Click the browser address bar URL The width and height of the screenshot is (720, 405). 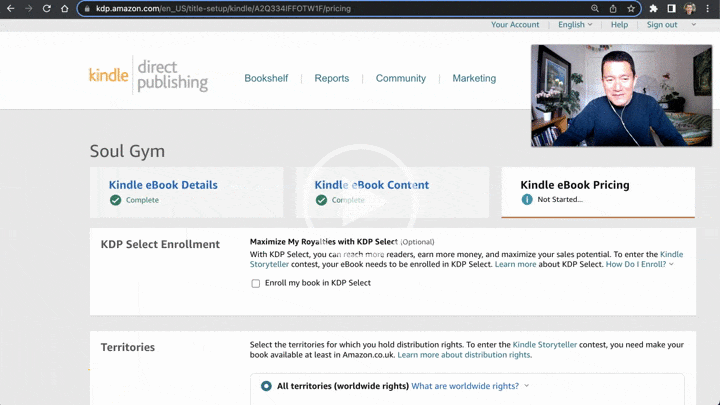tap(223, 9)
